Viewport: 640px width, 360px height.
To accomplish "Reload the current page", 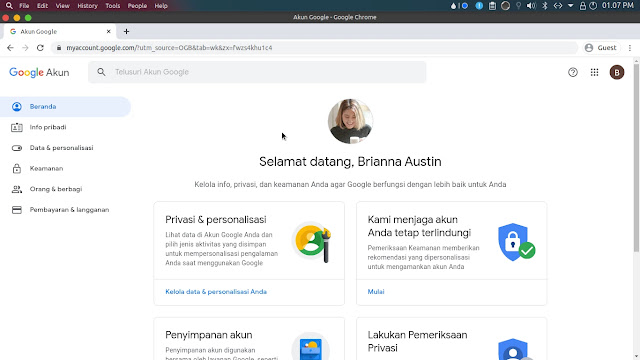I will coord(40,48).
